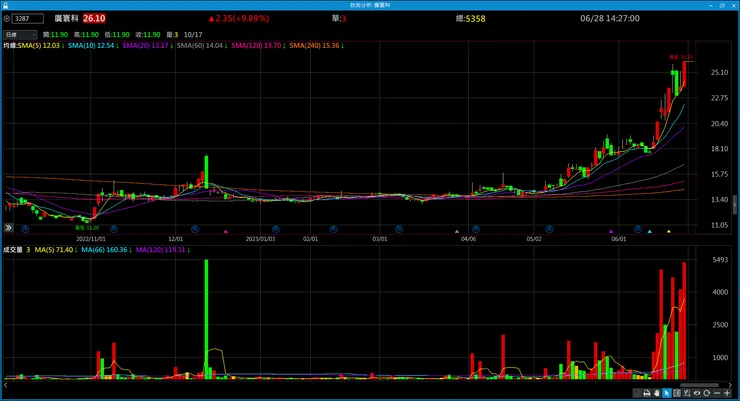Toggle the eye visibility icon
Image resolution: width=740 pixels, height=401 pixels.
tap(697, 393)
